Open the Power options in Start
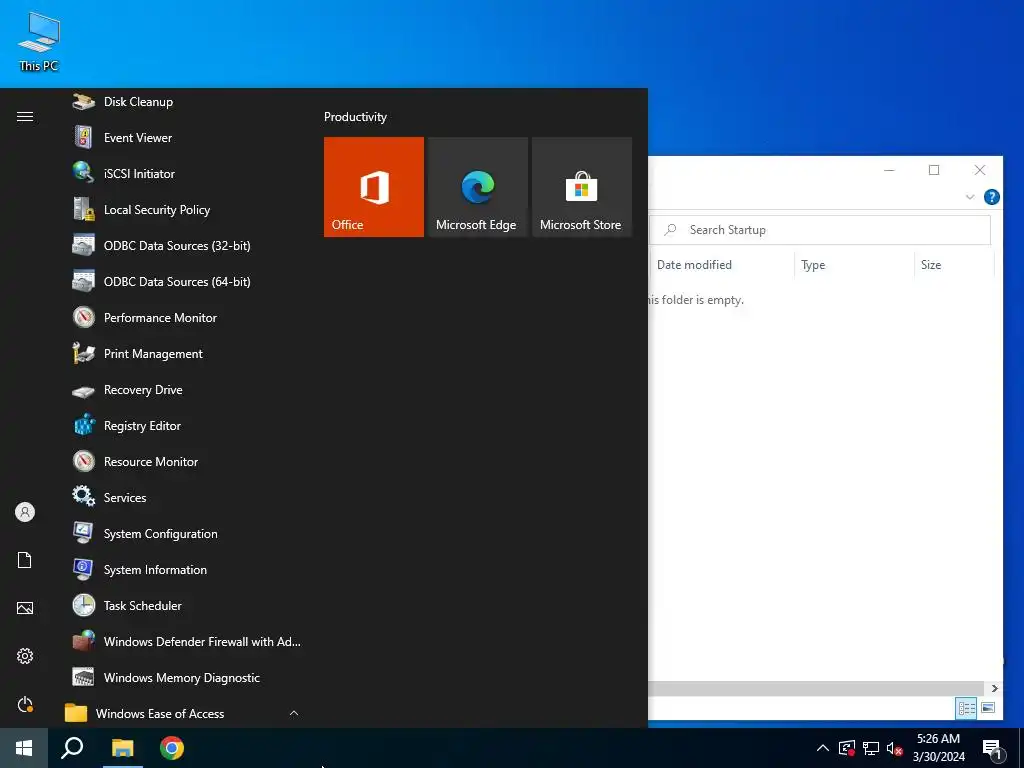1024x768 pixels. pos(25,704)
